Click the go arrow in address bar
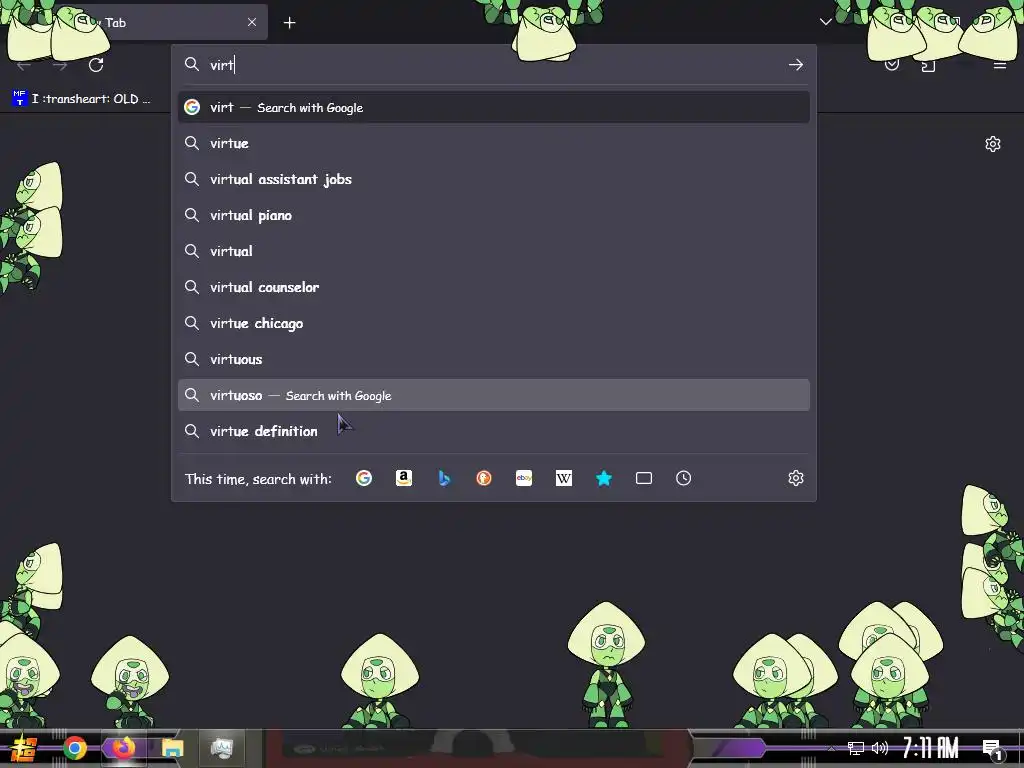Image resolution: width=1024 pixels, height=768 pixels. 795,65
